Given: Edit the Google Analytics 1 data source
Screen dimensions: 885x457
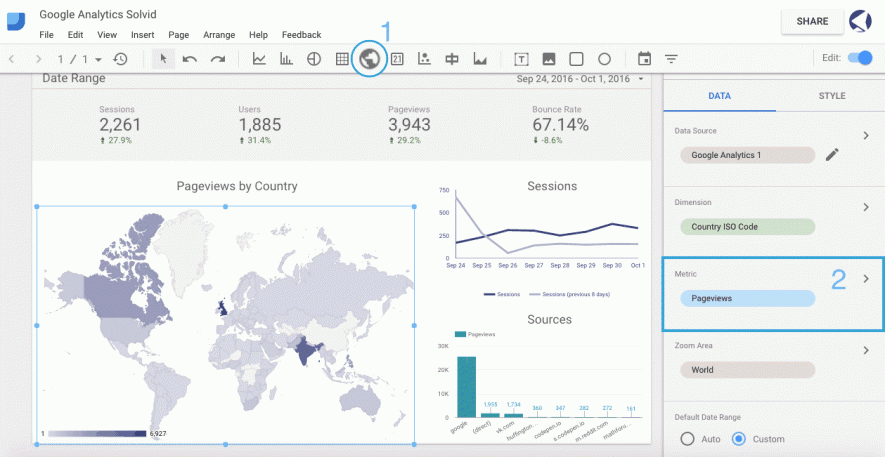Looking at the screenshot, I should tap(832, 155).
